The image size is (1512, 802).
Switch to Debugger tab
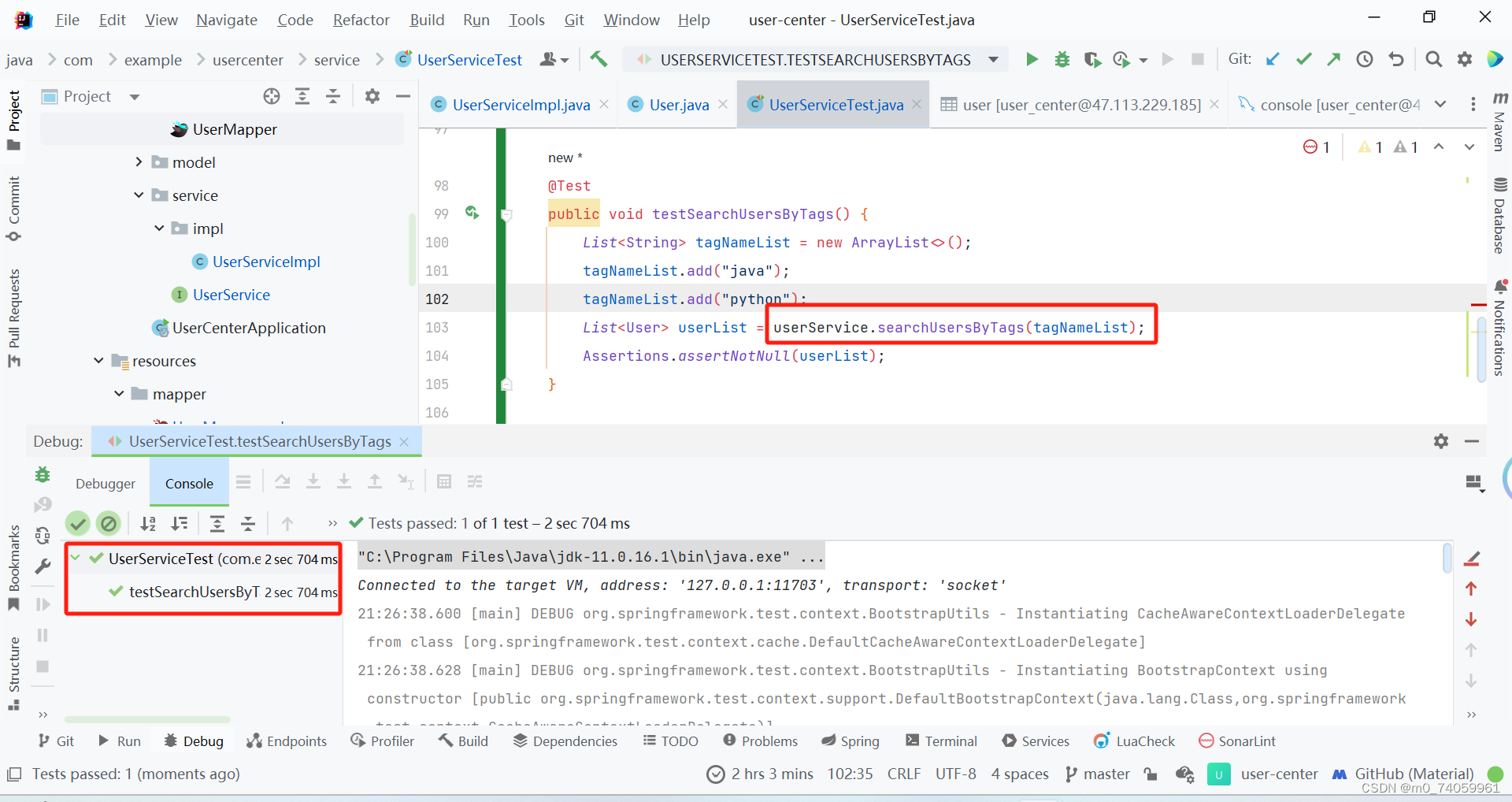coord(106,484)
